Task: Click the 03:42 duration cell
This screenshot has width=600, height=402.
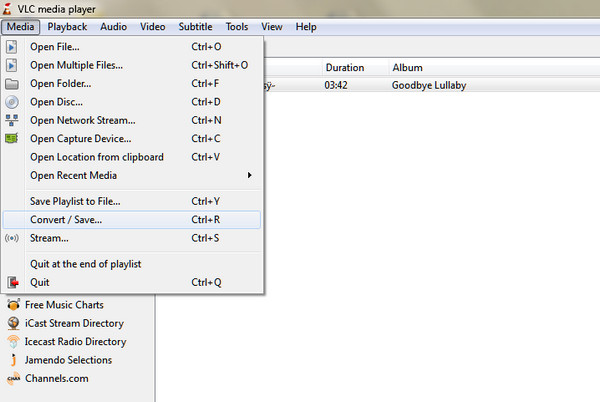Action: [x=336, y=85]
